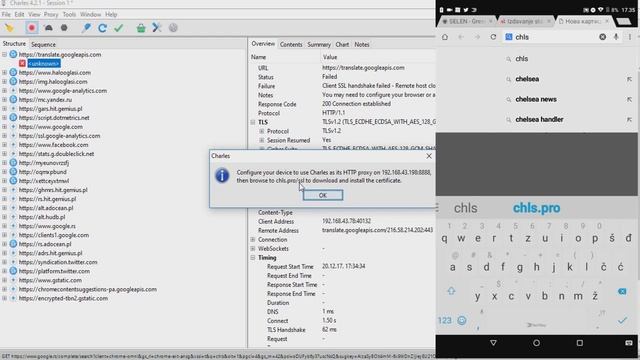This screenshot has height=360, width=640.
Task: Click OK in the Charles dialog
Action: click(x=323, y=195)
